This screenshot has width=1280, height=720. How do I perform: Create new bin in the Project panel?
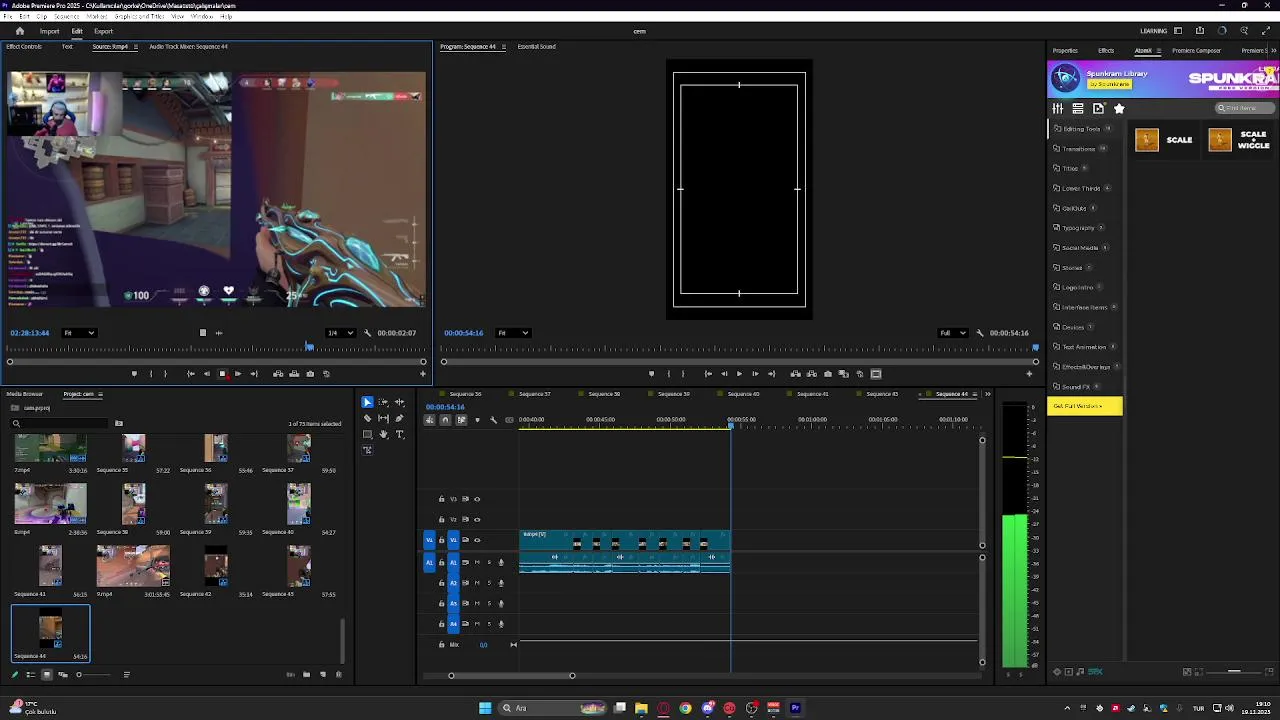[306, 675]
